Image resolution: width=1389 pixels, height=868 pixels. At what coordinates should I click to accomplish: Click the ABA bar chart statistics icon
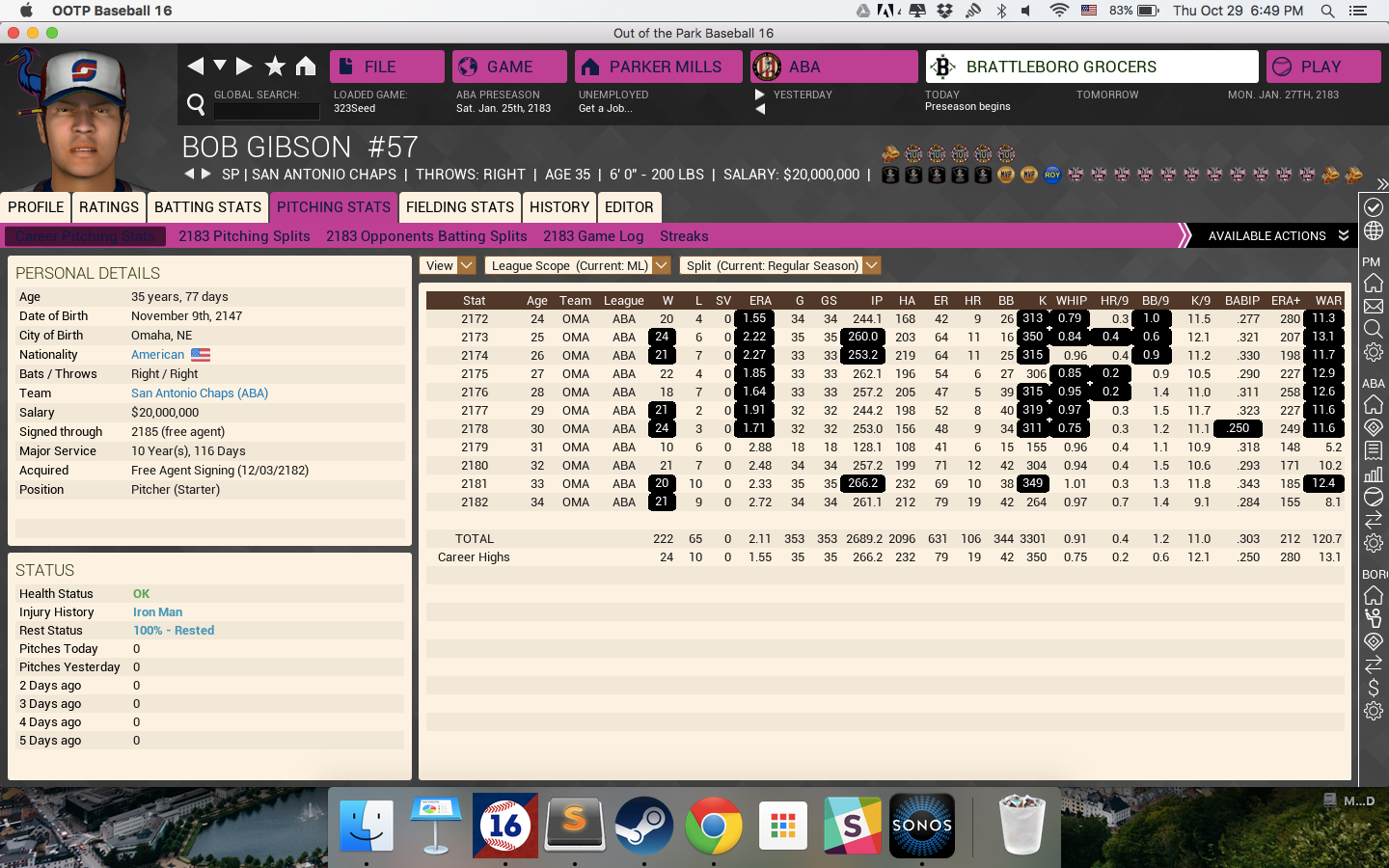1373,474
